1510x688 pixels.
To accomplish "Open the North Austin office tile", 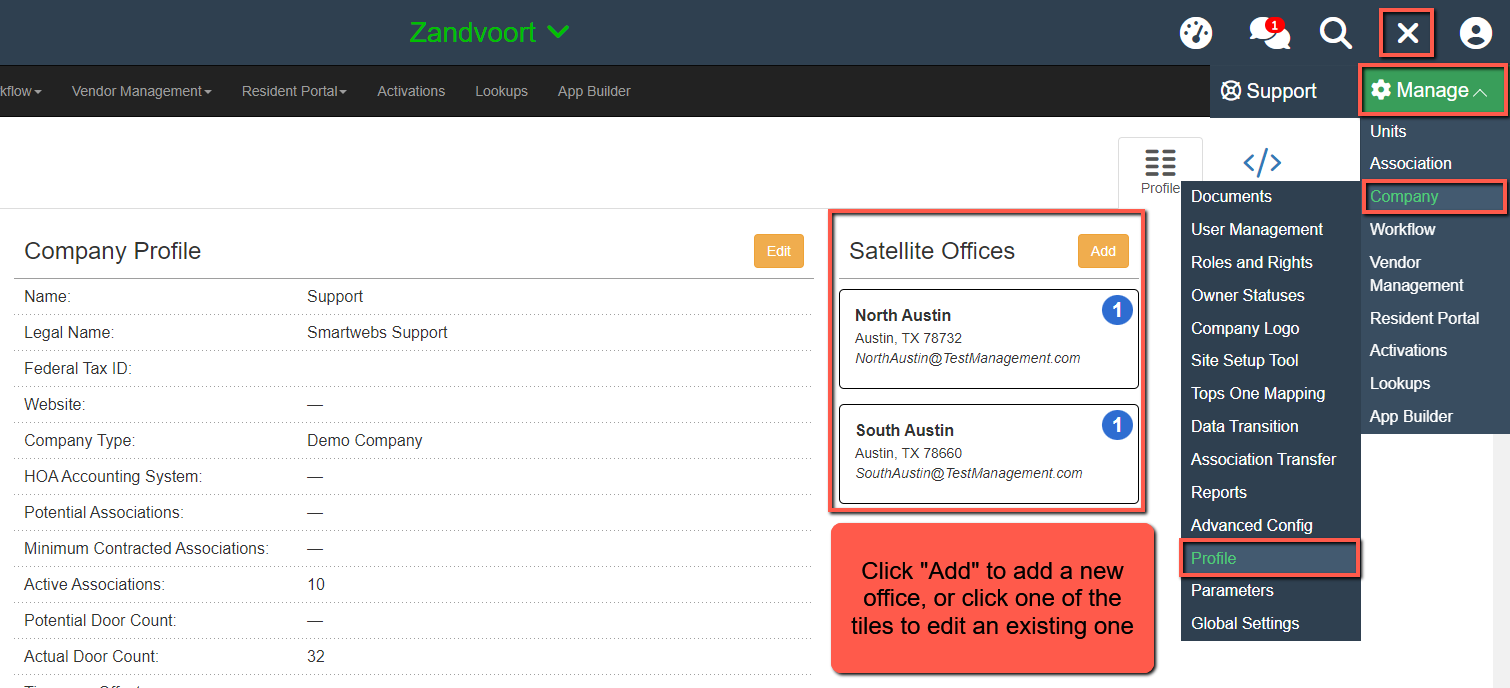I will click(989, 339).
